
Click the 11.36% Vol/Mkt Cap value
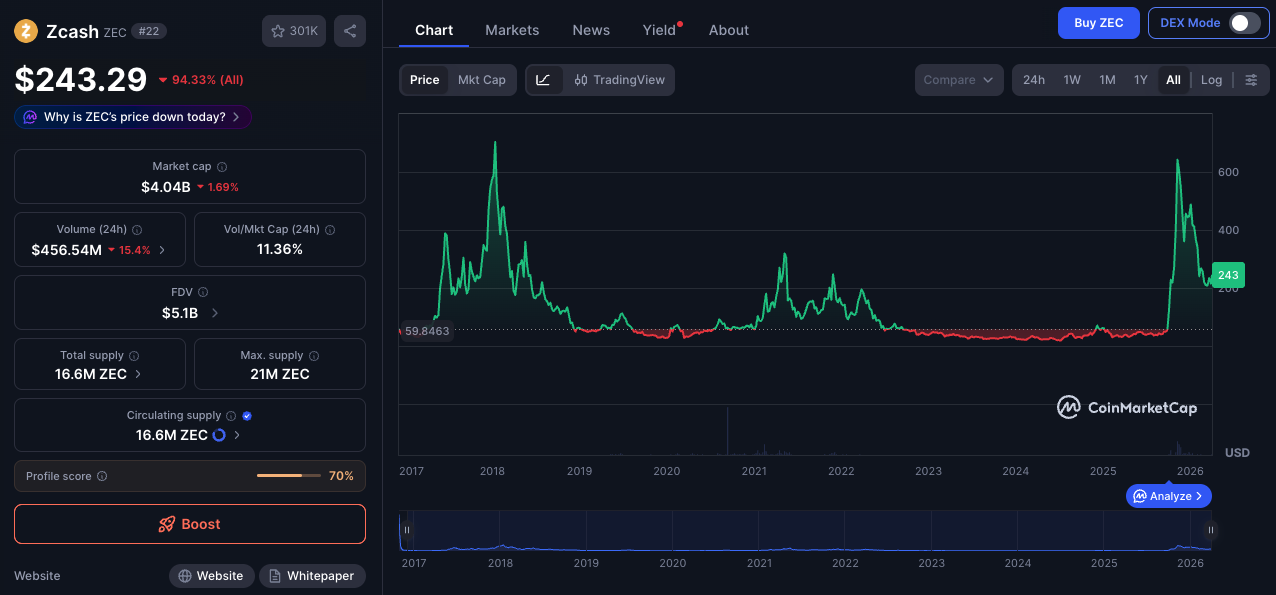(280, 249)
